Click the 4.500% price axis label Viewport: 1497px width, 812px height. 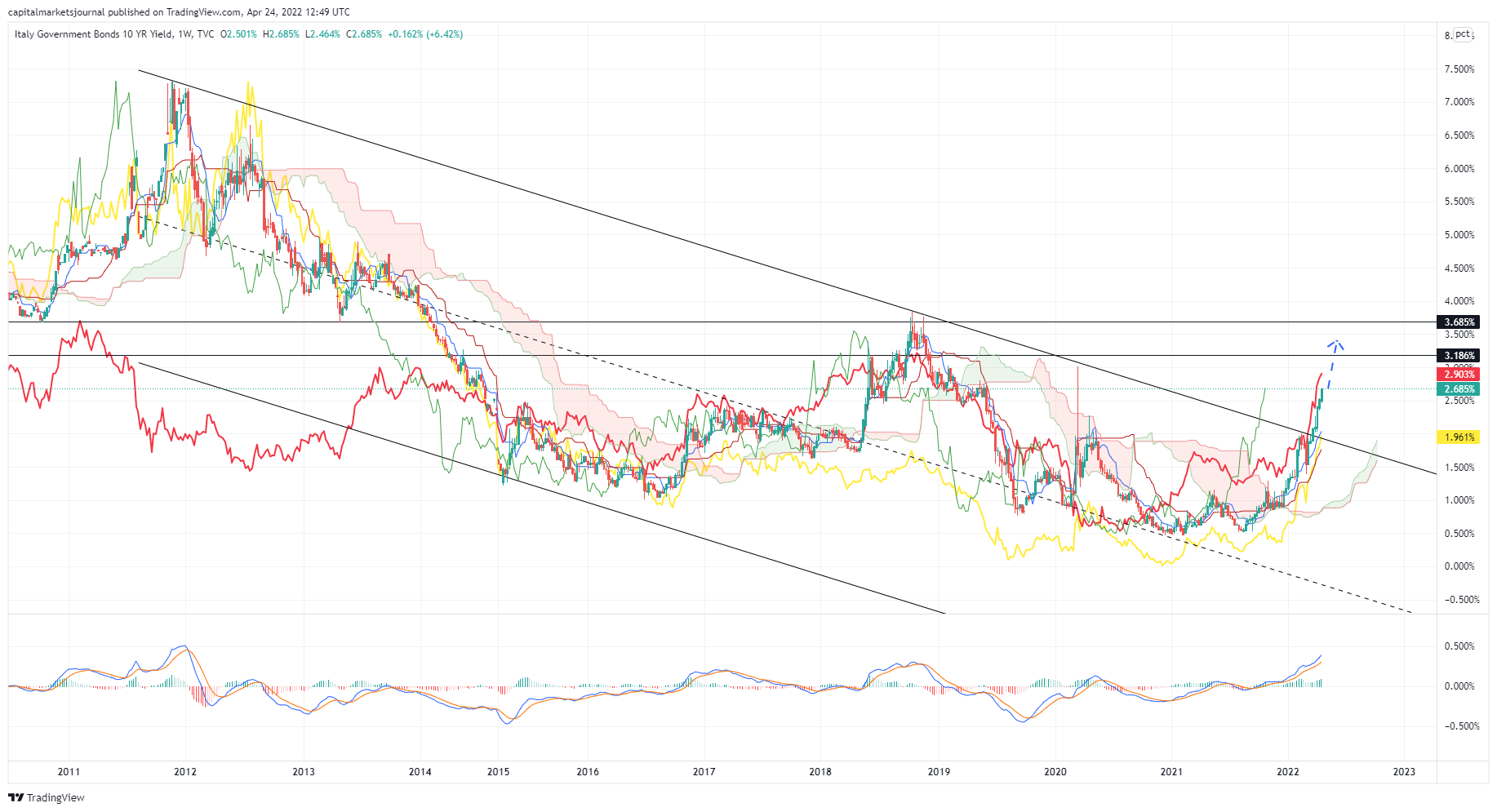point(1459,268)
